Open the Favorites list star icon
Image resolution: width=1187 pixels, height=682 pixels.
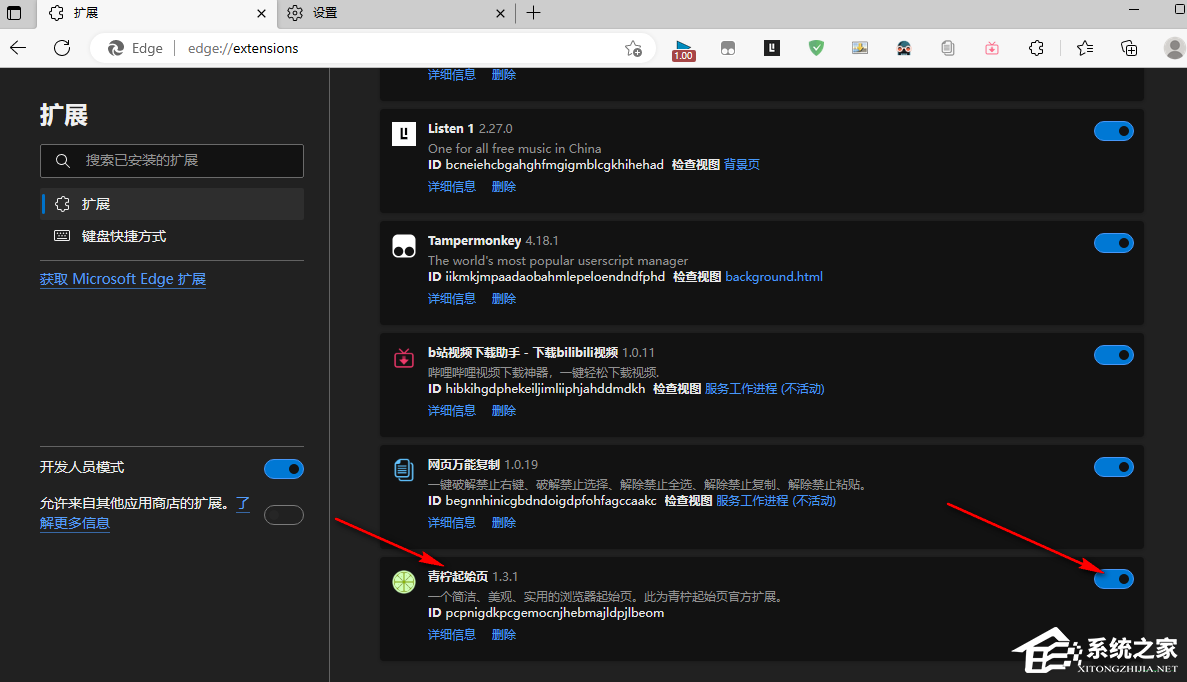click(x=1085, y=48)
